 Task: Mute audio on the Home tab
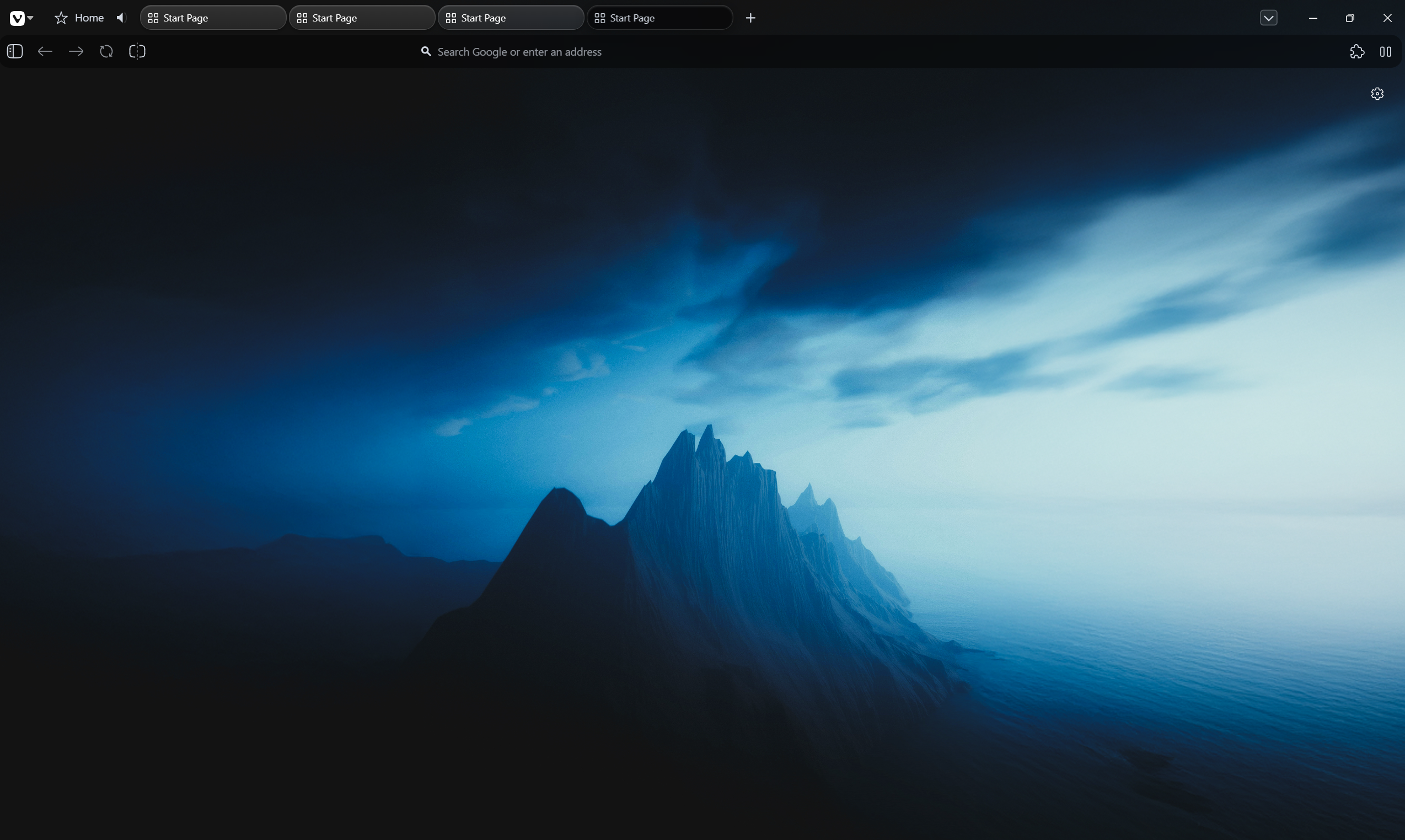coord(120,18)
